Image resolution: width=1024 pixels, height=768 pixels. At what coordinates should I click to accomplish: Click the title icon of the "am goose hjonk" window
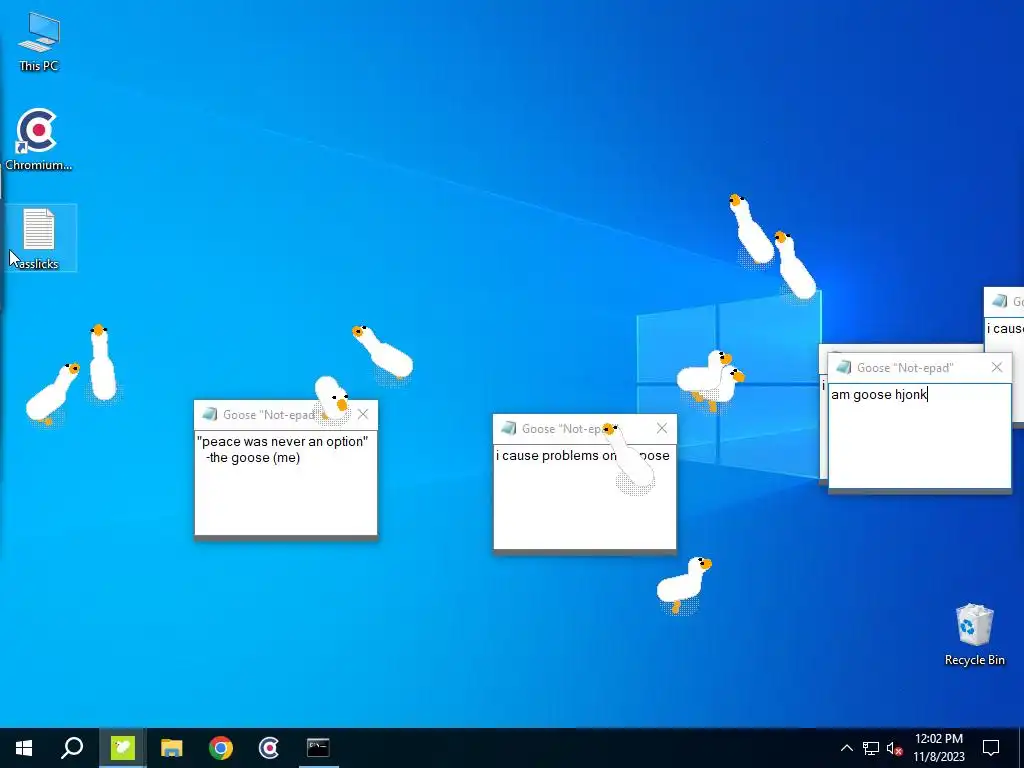click(x=844, y=368)
